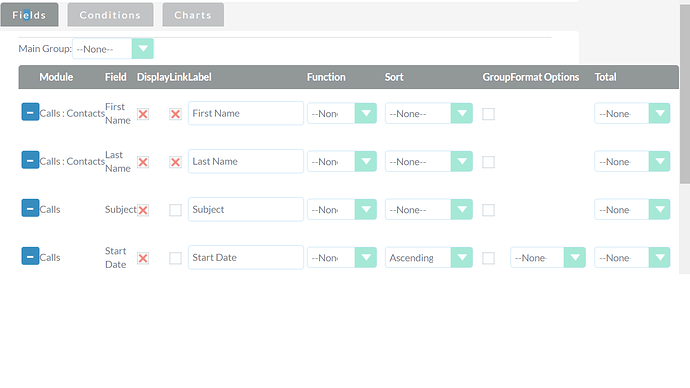
Task: Switch to the Charts tab
Action: pyautogui.click(x=193, y=15)
